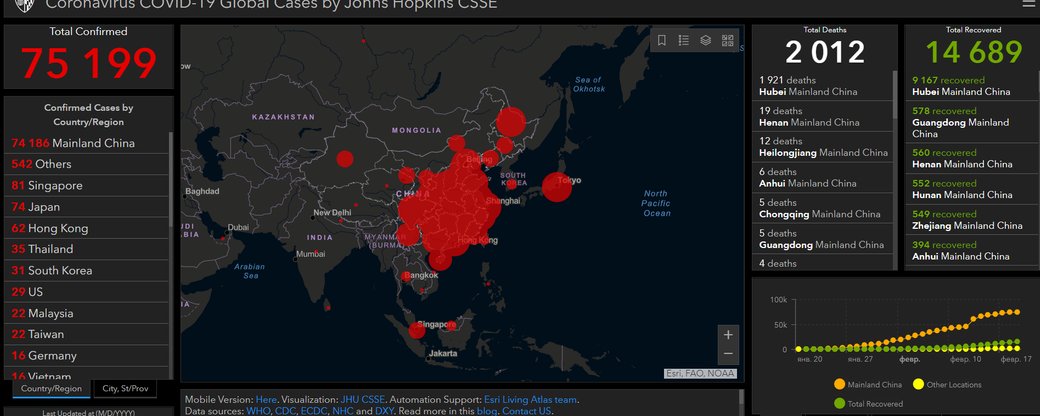Screen dimensions: 1040x416
Task: Select Mainland China in the country list
Action: (87, 143)
